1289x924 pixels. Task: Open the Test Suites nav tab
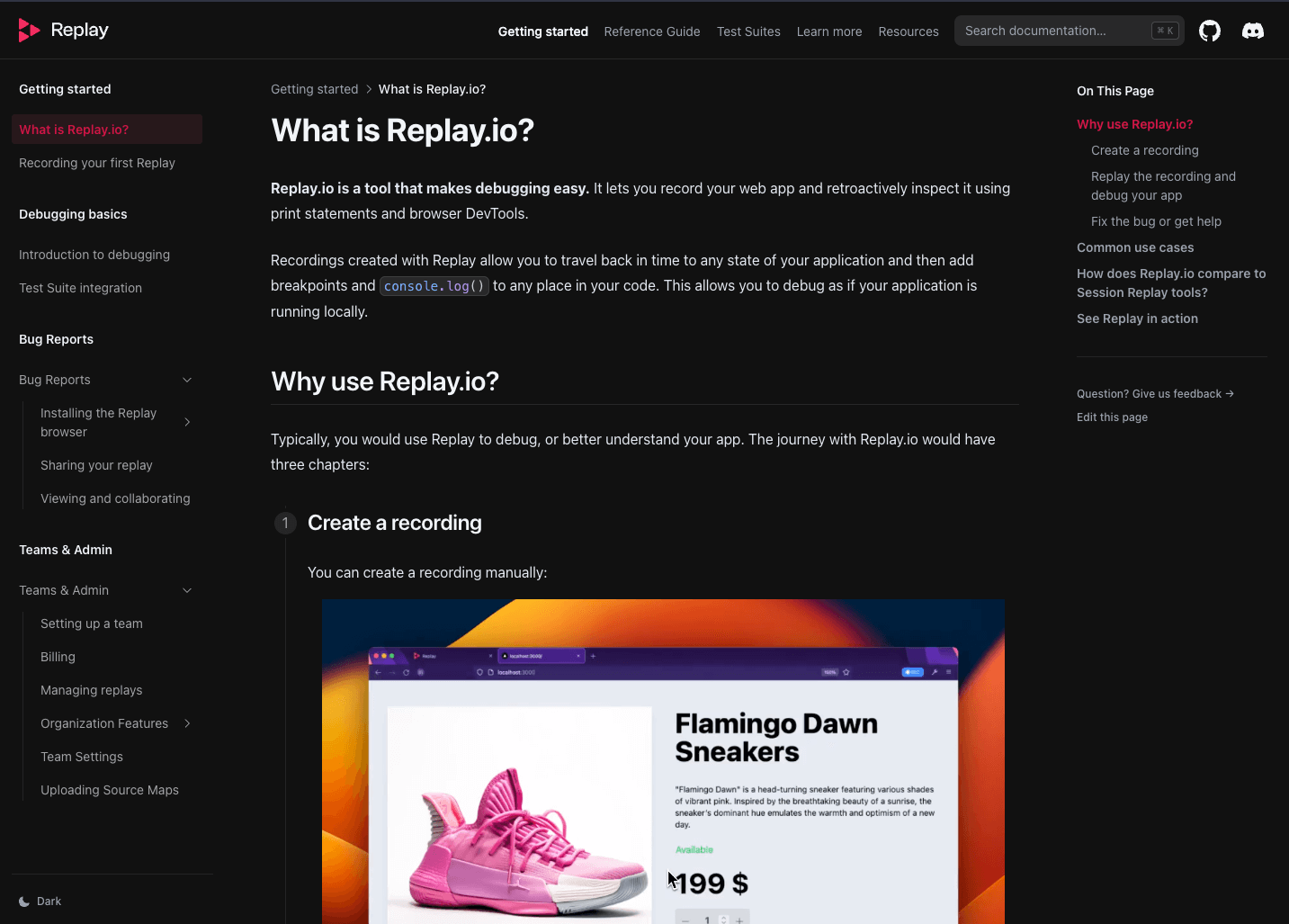click(x=748, y=31)
